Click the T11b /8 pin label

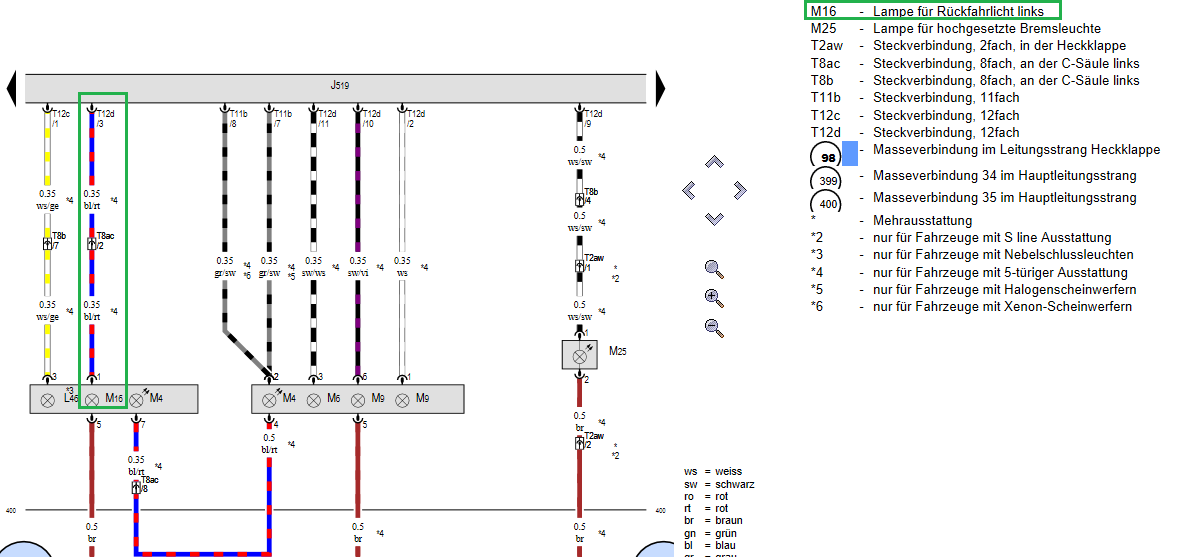tap(238, 118)
